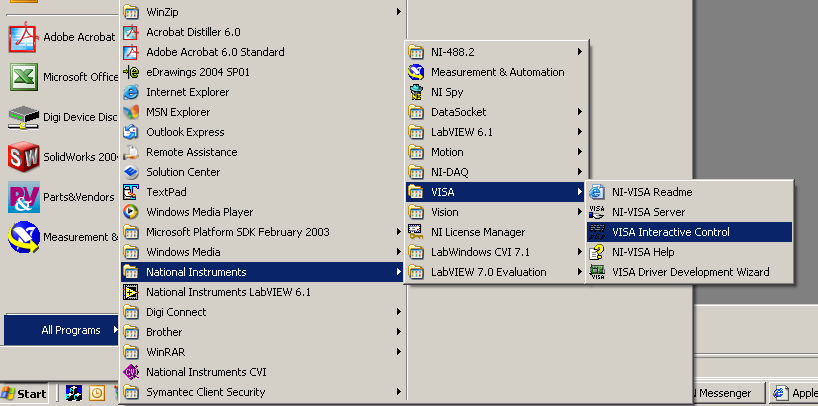Screen dimensions: 818x406
Task: Click the pinned Parts&Vendors icon
Action: point(23,197)
